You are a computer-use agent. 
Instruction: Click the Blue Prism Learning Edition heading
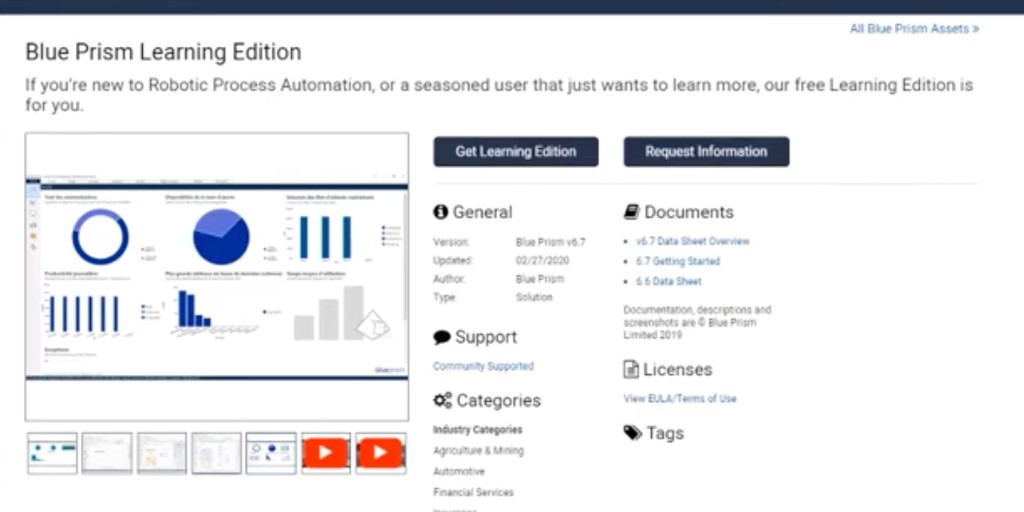(x=163, y=52)
